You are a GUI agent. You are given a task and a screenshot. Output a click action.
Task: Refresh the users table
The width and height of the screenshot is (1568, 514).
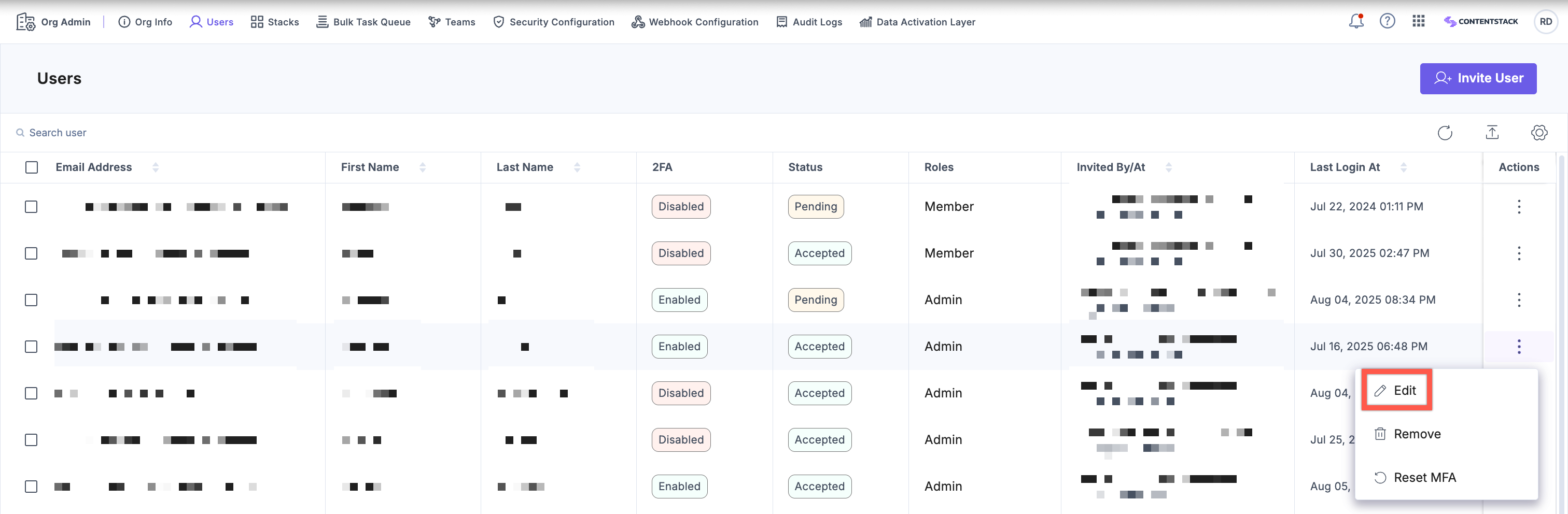1445,133
